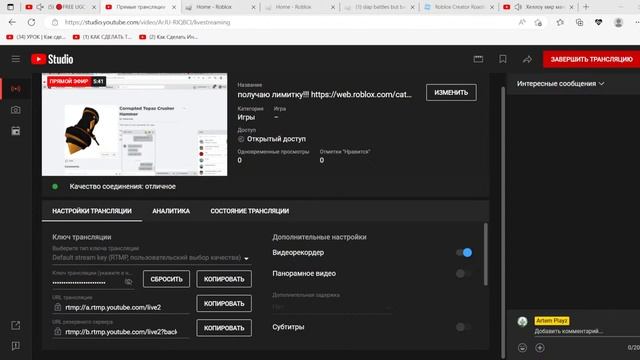Click the plus icon in the chat box
This screenshot has height=360, width=640.
point(540,347)
